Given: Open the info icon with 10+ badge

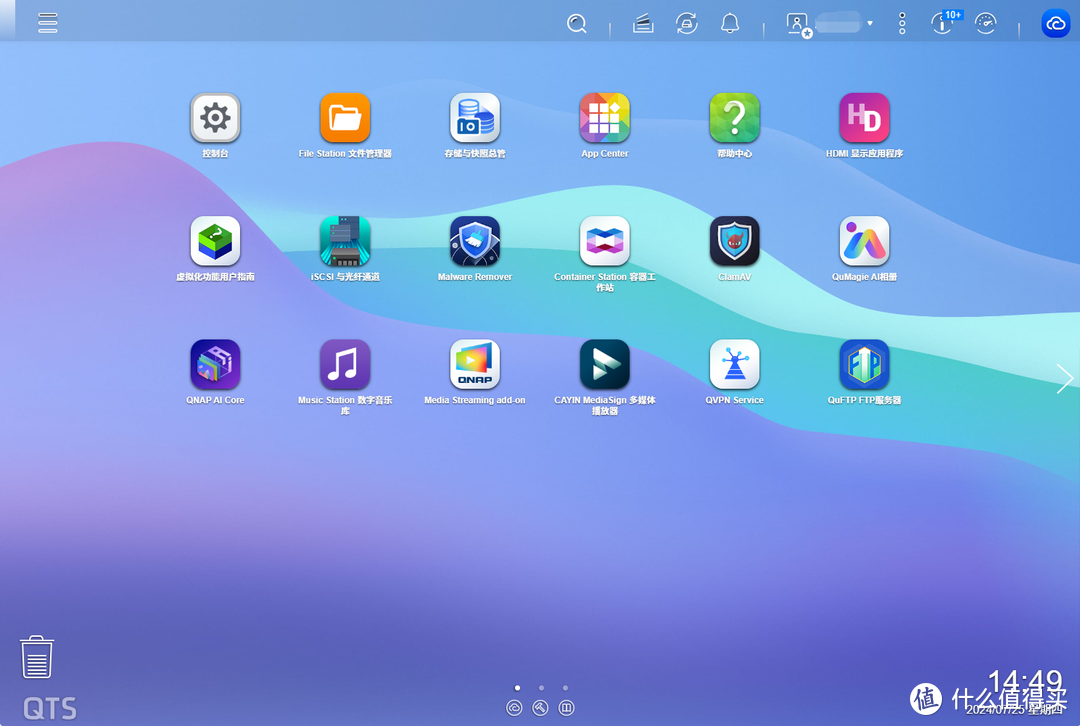Looking at the screenshot, I should point(945,23).
